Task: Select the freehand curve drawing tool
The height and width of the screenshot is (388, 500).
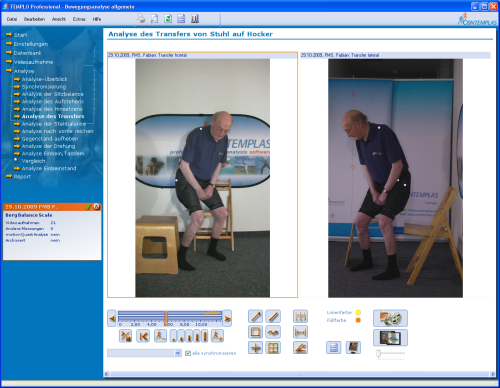Action: [273, 332]
